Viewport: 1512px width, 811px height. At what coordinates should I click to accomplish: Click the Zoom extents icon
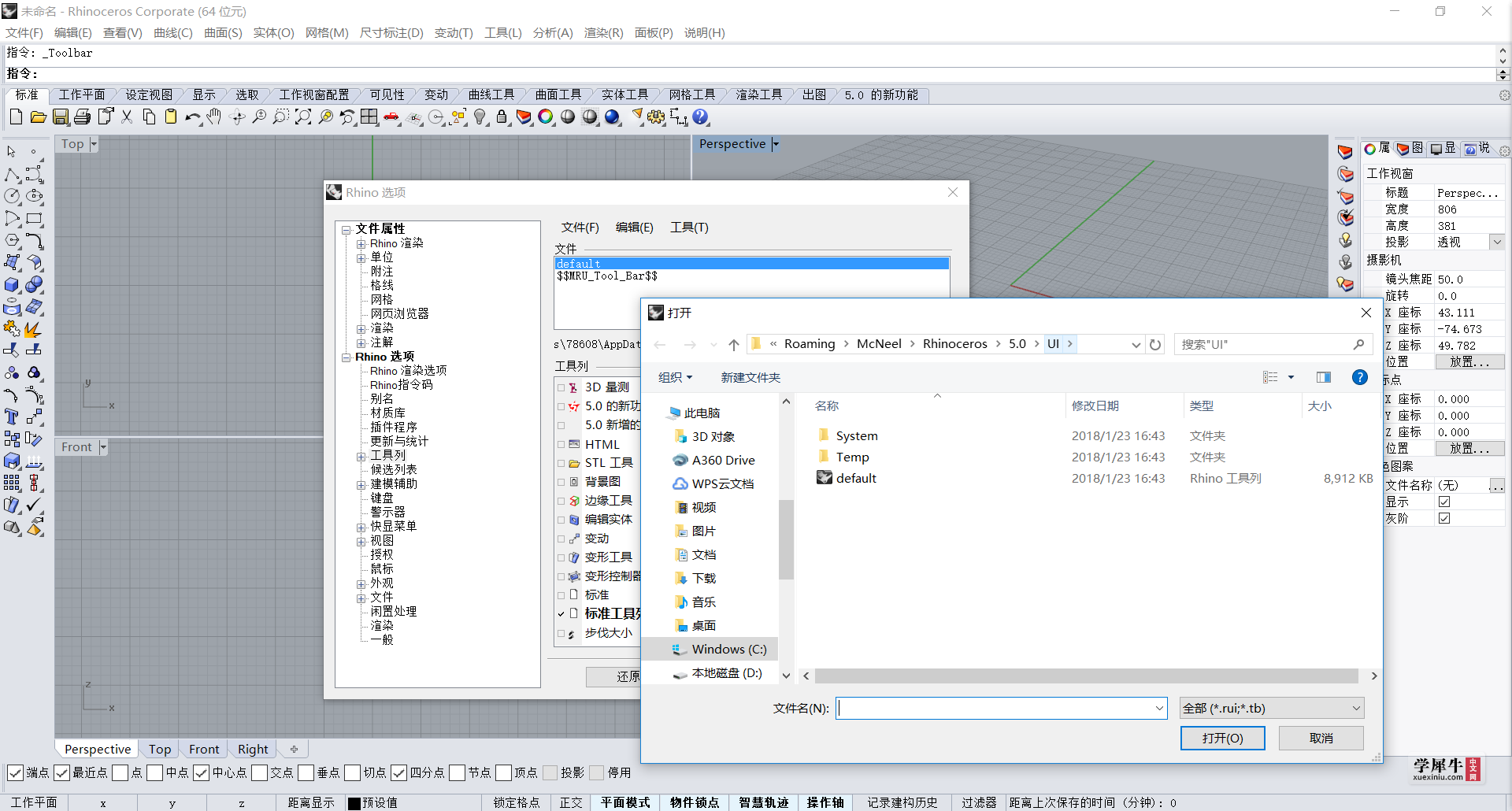coord(303,117)
